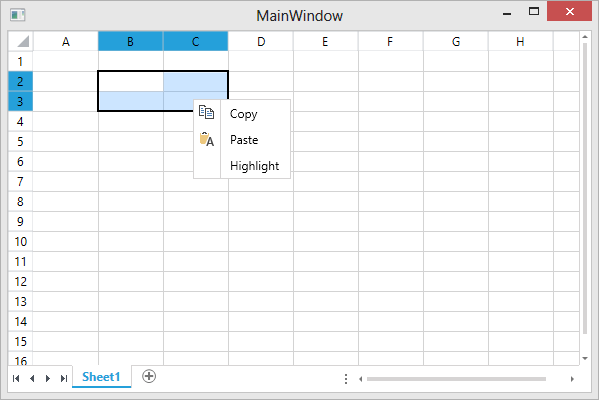Click the horizontal scrollbar thumb
Viewport: 600px width, 400px height.
tap(455, 379)
